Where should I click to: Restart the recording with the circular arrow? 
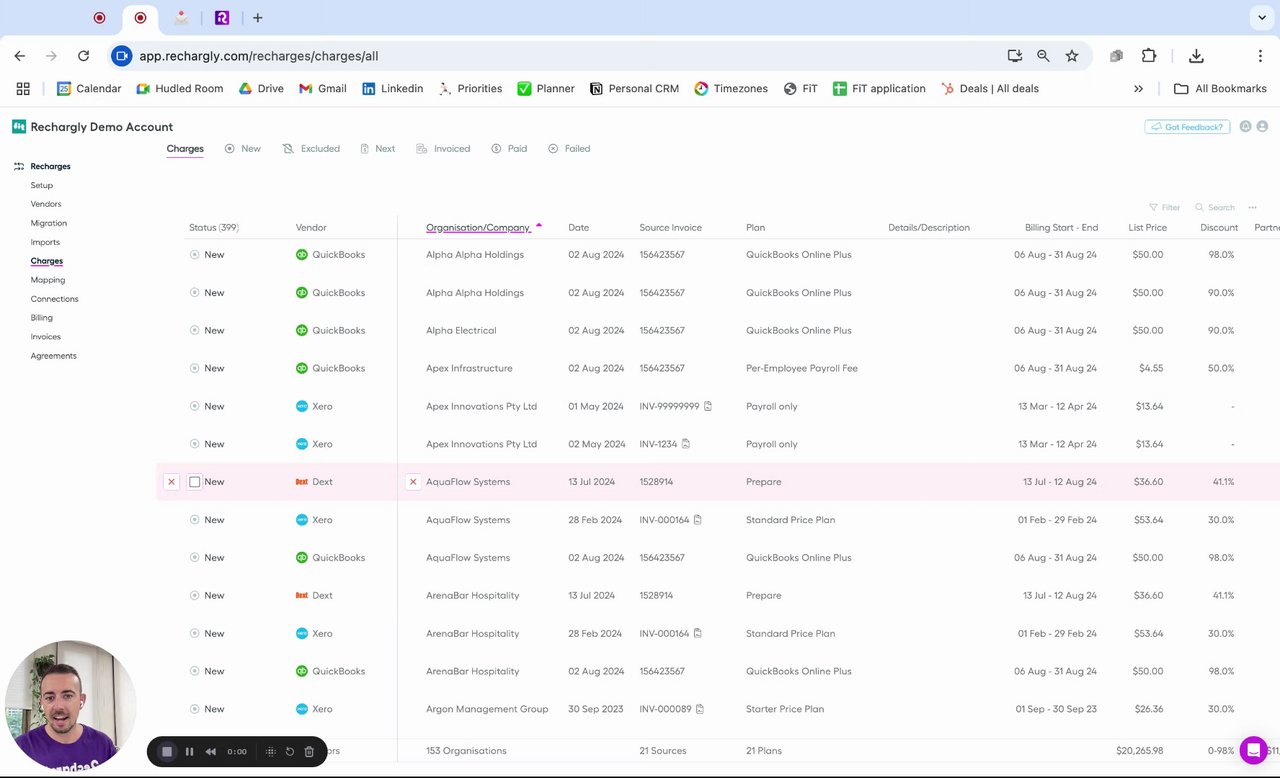290,751
